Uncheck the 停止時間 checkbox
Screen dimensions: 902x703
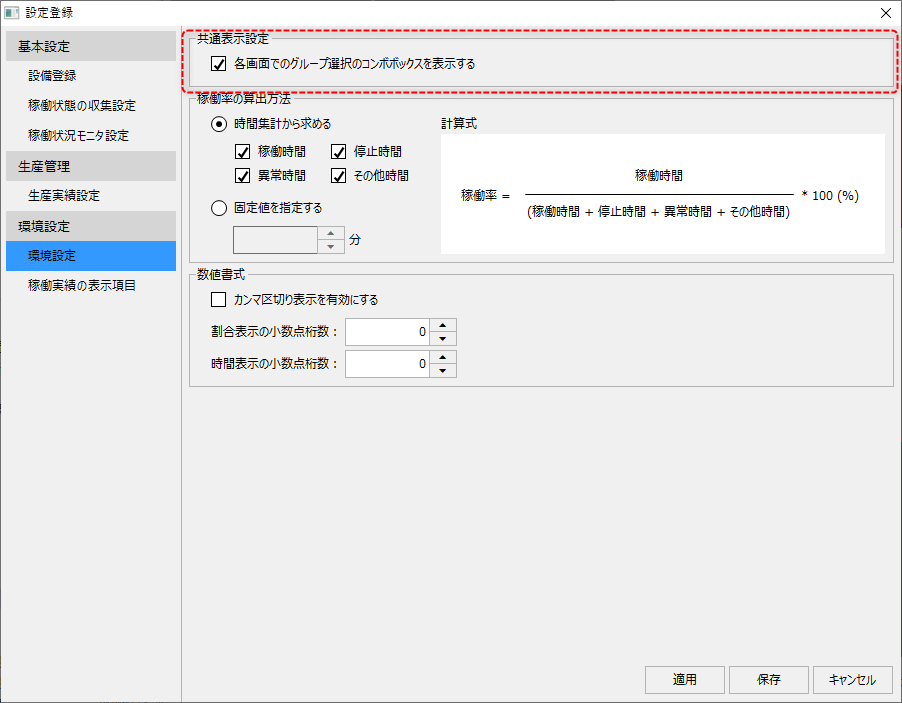pyautogui.click(x=337, y=152)
